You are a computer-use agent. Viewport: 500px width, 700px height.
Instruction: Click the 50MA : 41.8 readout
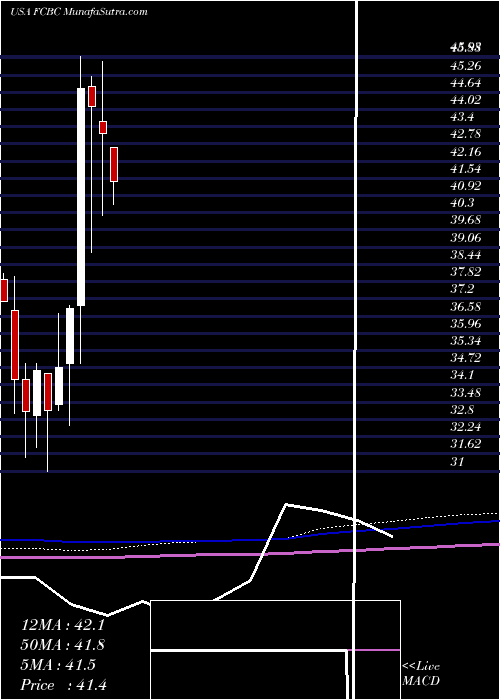tap(63, 645)
